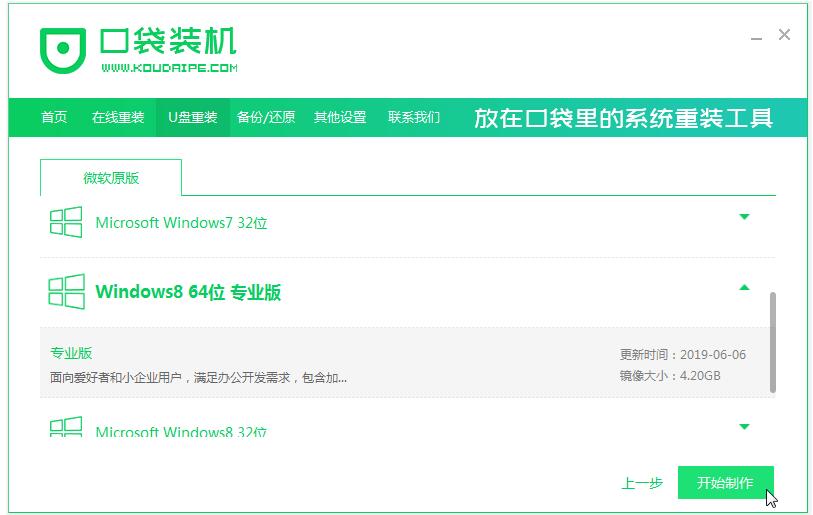Click the green Koudai shield logo icon

(x=63, y=50)
